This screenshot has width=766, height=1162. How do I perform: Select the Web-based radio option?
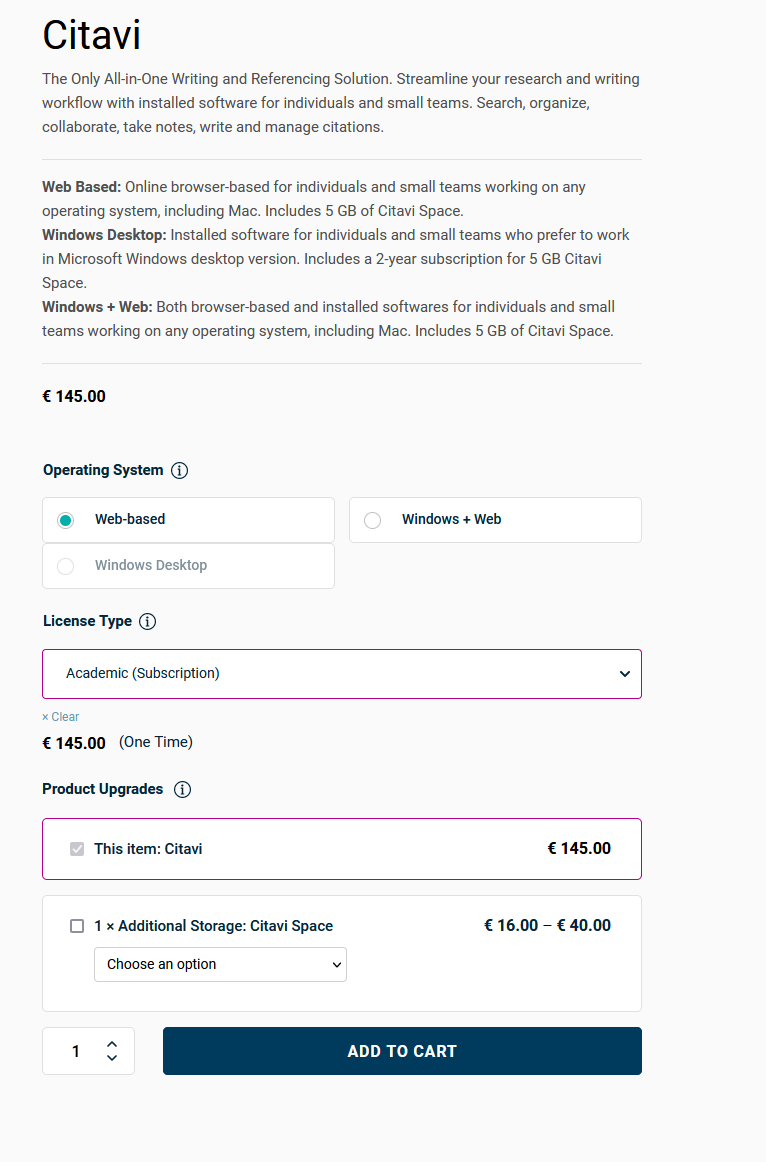pos(66,520)
